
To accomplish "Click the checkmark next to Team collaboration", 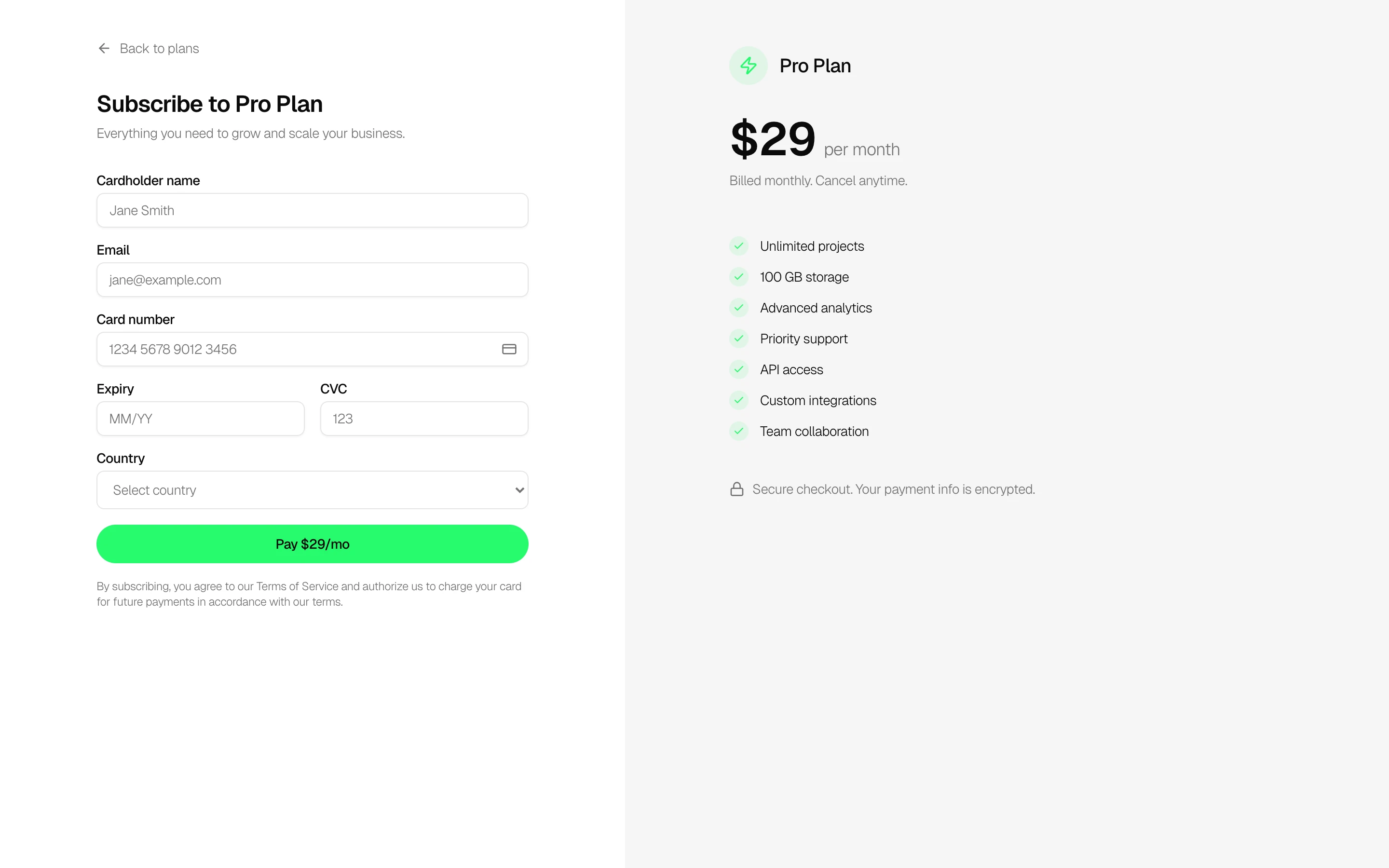I will point(739,431).
